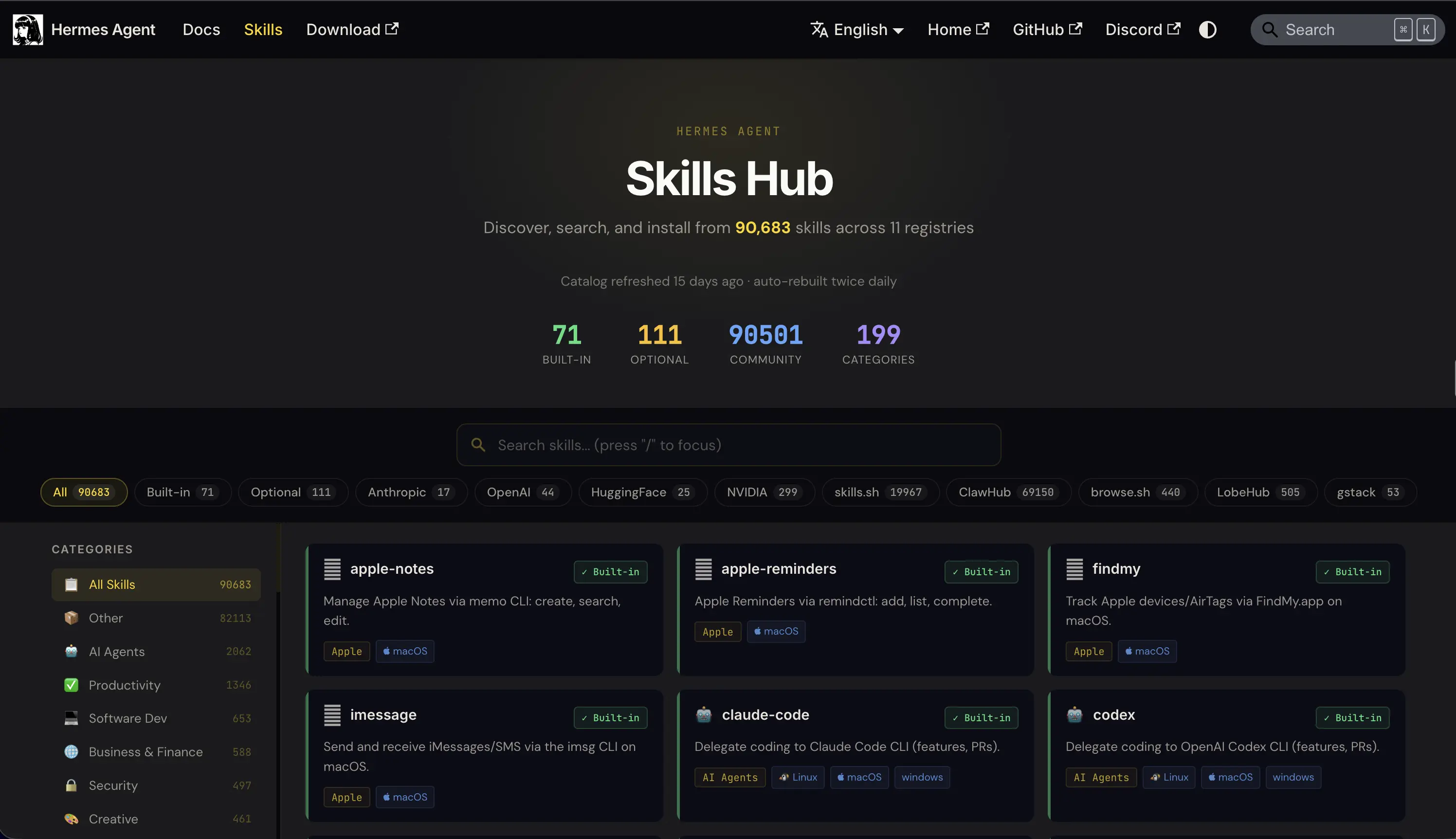1456x839 pixels.
Task: Click the windows tag on codex card
Action: click(x=1293, y=777)
